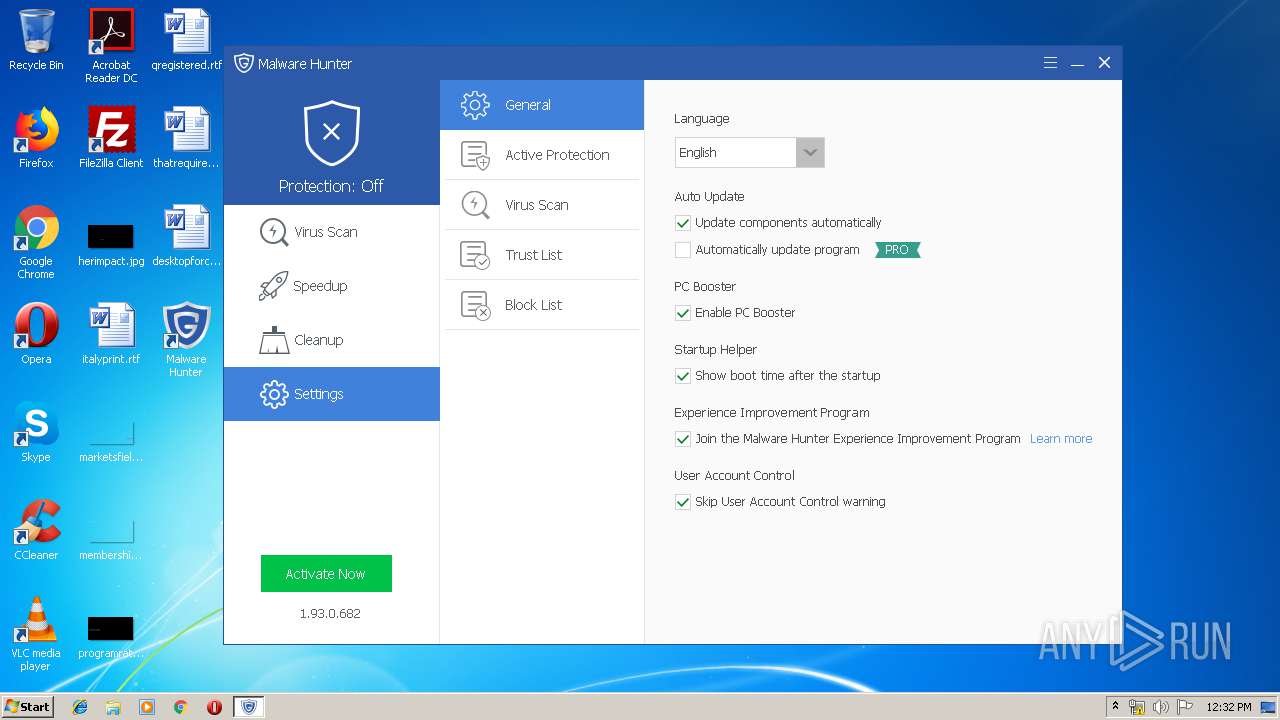This screenshot has height=720, width=1280.
Task: Click the PRO badge
Action: pos(897,250)
